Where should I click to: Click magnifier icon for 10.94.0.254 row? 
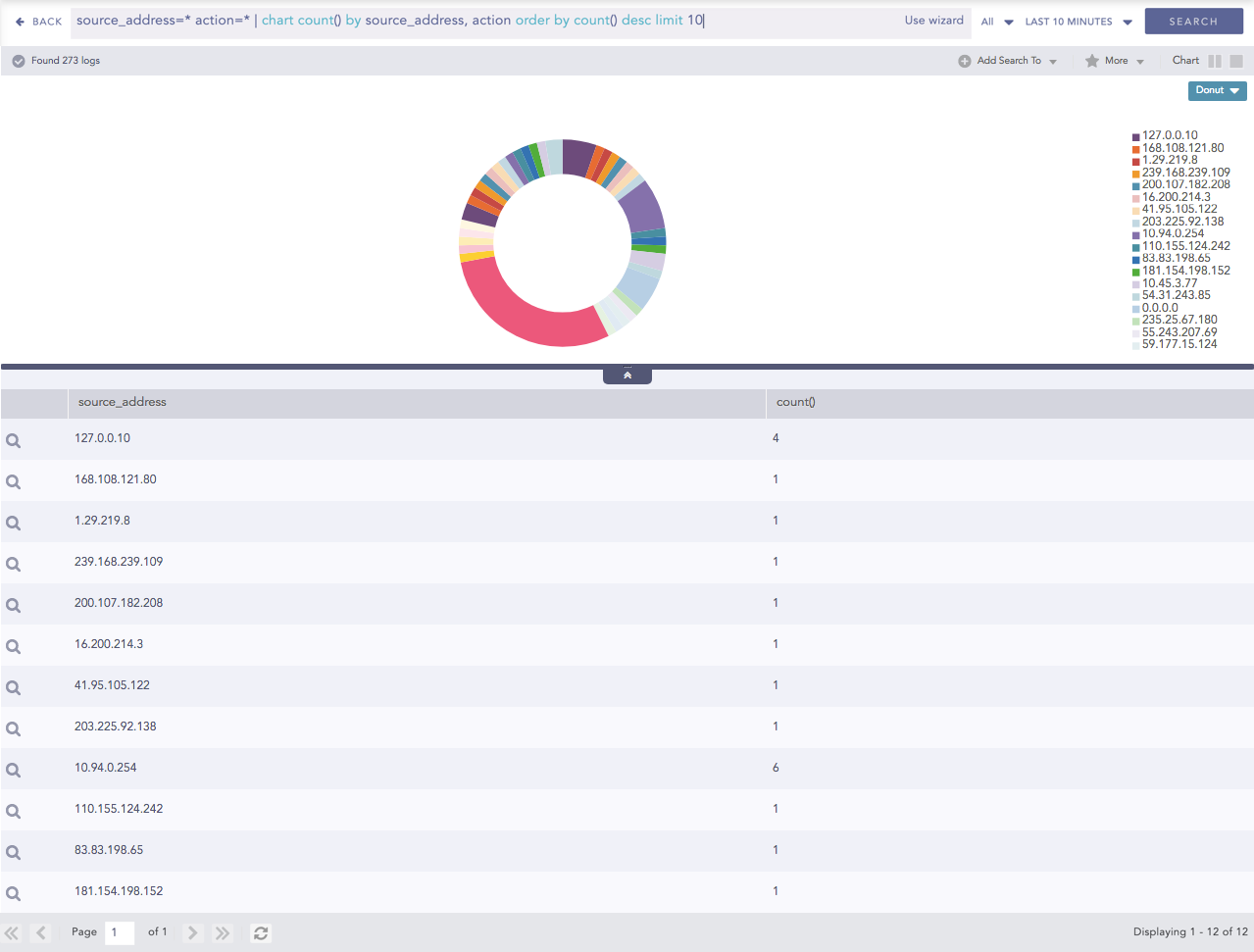click(x=14, y=771)
